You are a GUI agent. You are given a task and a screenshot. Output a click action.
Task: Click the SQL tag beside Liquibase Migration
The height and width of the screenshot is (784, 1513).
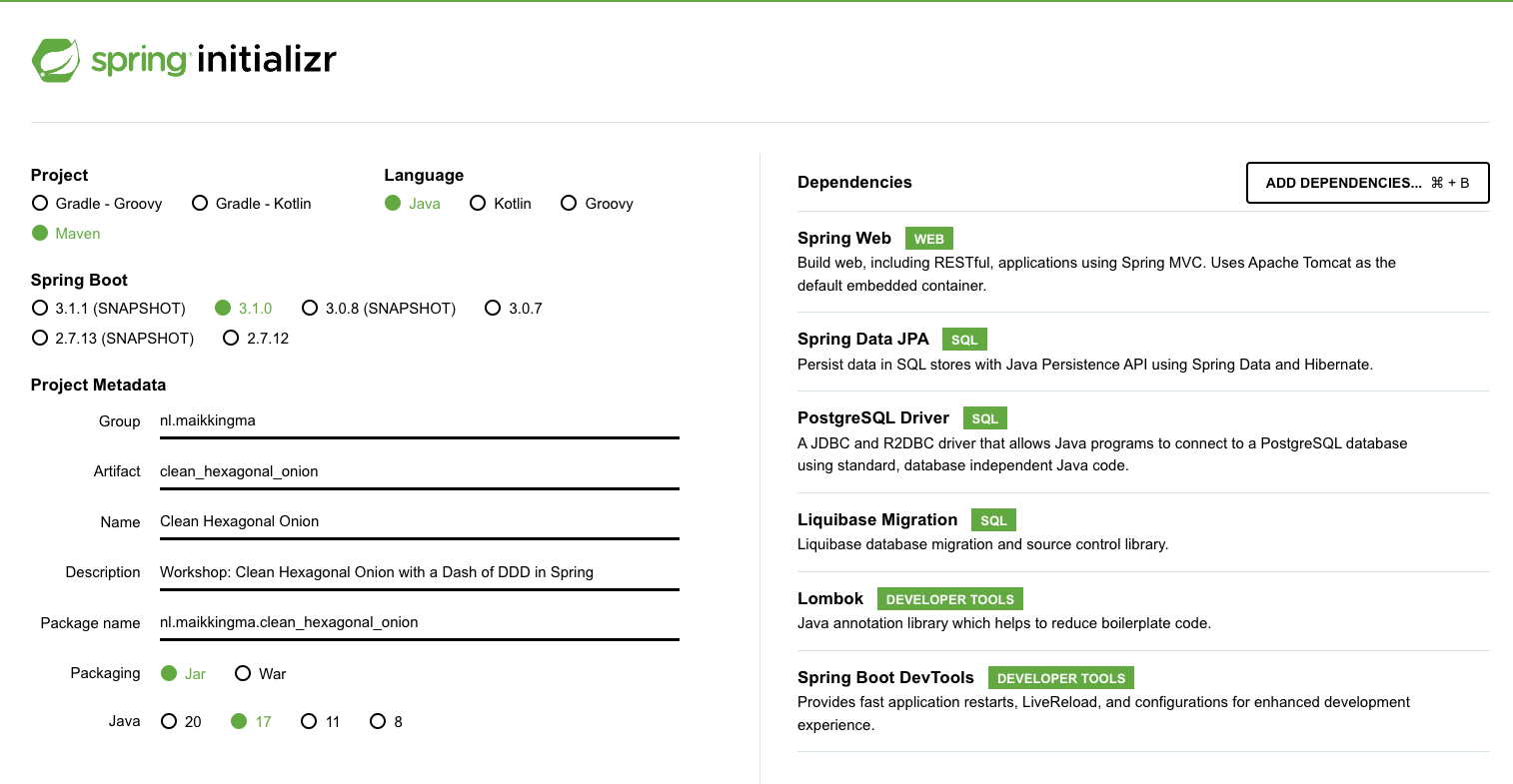tap(993, 520)
